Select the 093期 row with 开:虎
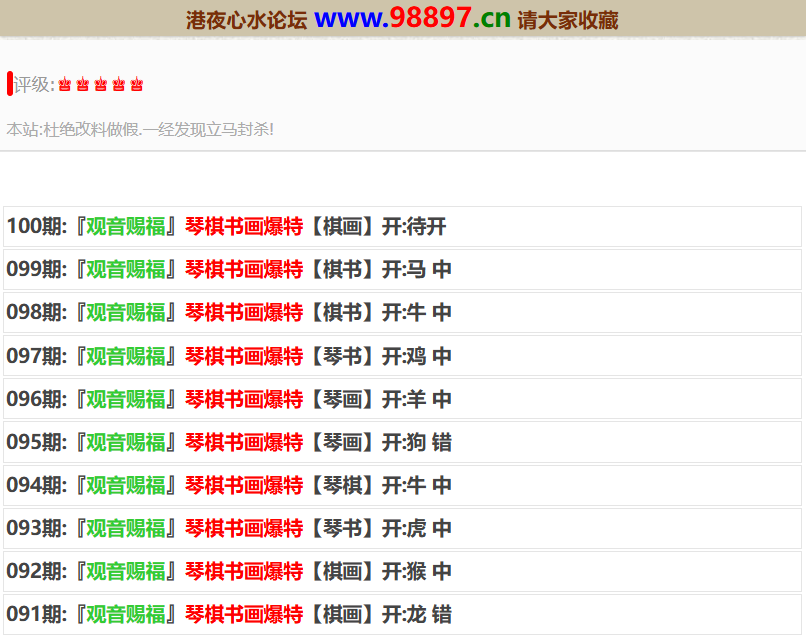 [402, 528]
